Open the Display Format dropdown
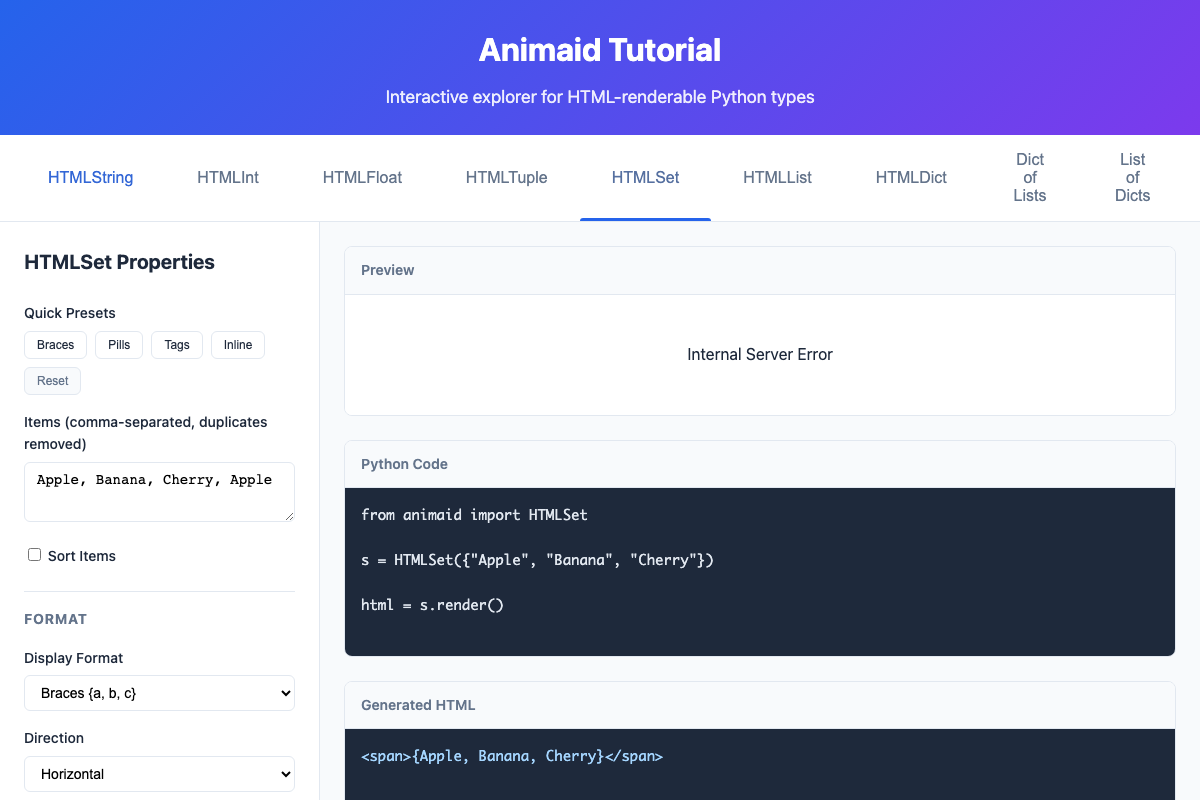Viewport: 1200px width, 800px height. pyautogui.click(x=159, y=692)
